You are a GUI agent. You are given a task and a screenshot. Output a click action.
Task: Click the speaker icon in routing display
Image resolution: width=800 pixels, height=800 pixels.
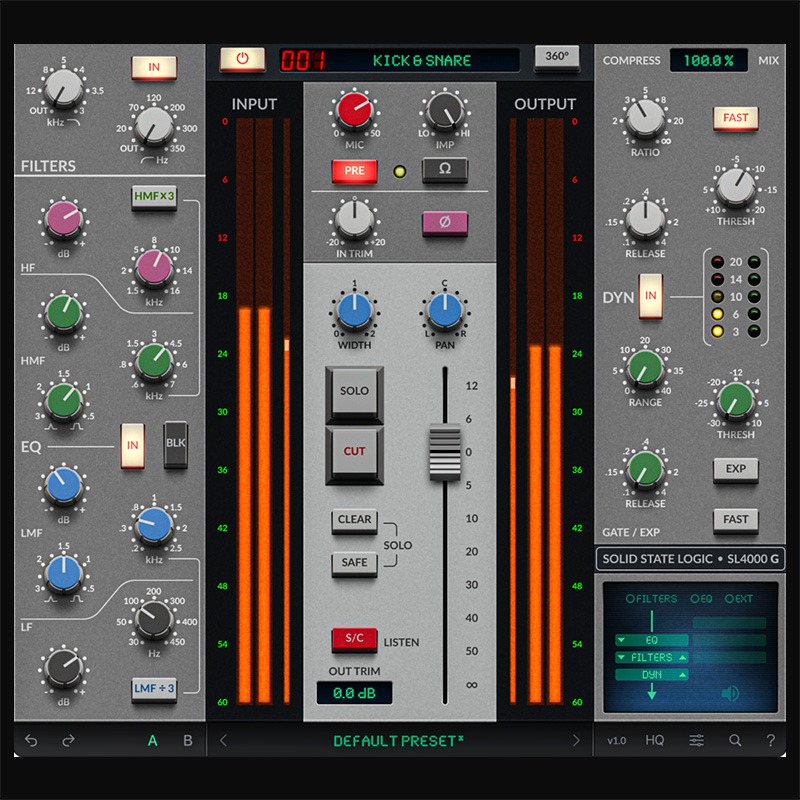pos(730,693)
